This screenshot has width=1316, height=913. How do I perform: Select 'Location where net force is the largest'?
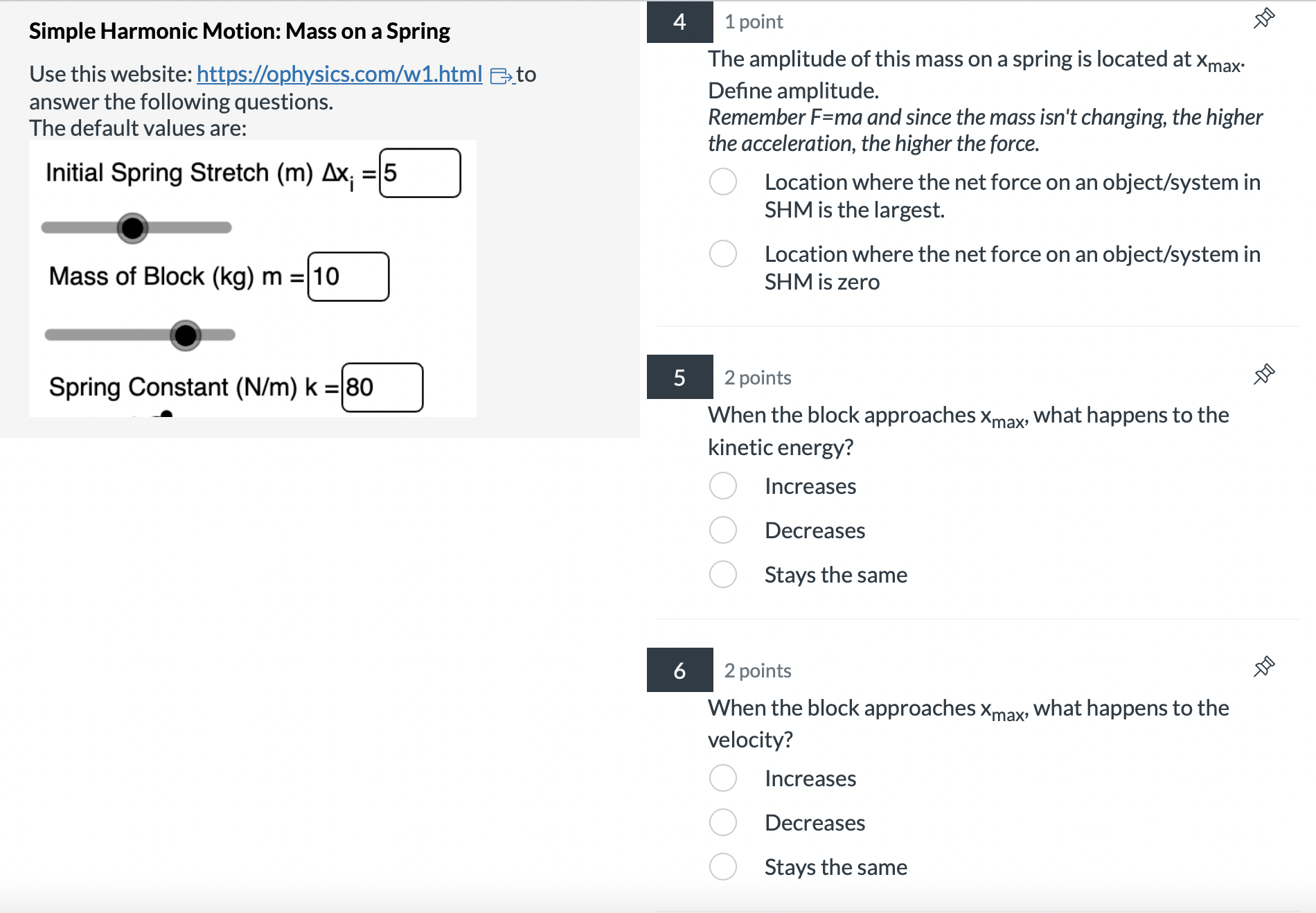(722, 181)
